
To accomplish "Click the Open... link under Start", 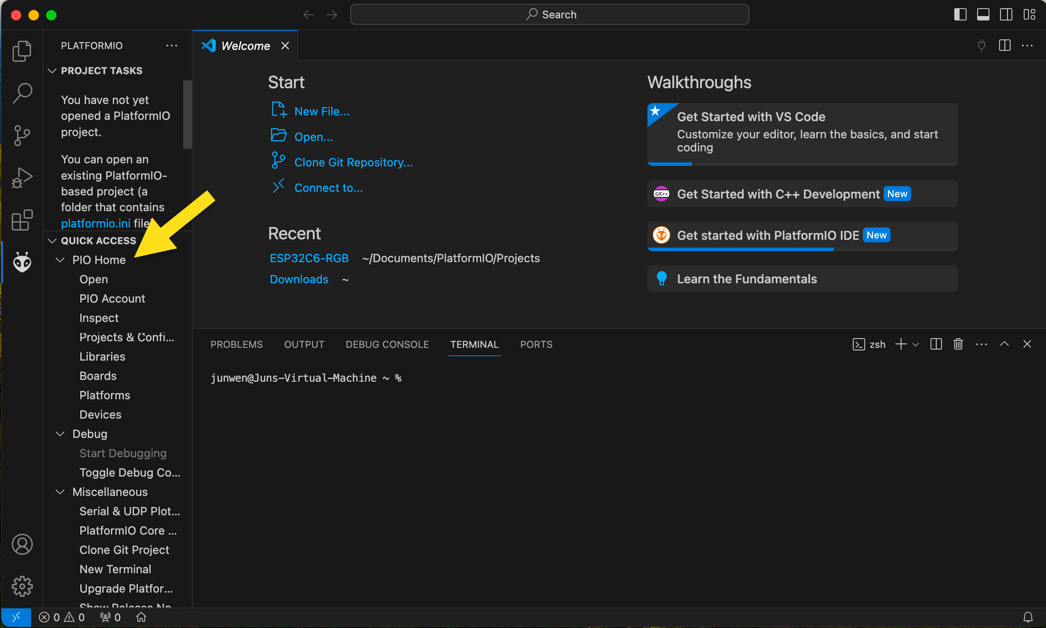I will click(314, 137).
